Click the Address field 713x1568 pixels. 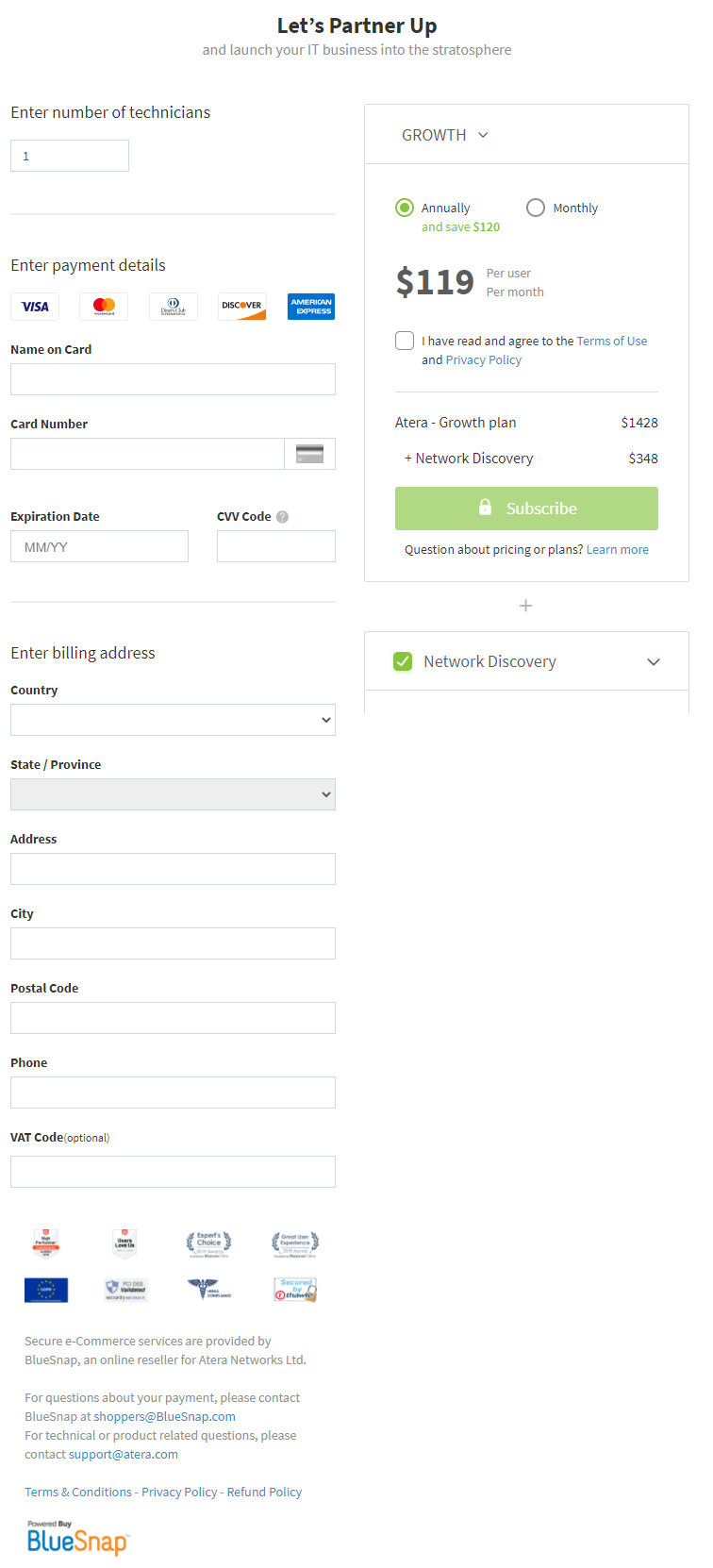(173, 869)
